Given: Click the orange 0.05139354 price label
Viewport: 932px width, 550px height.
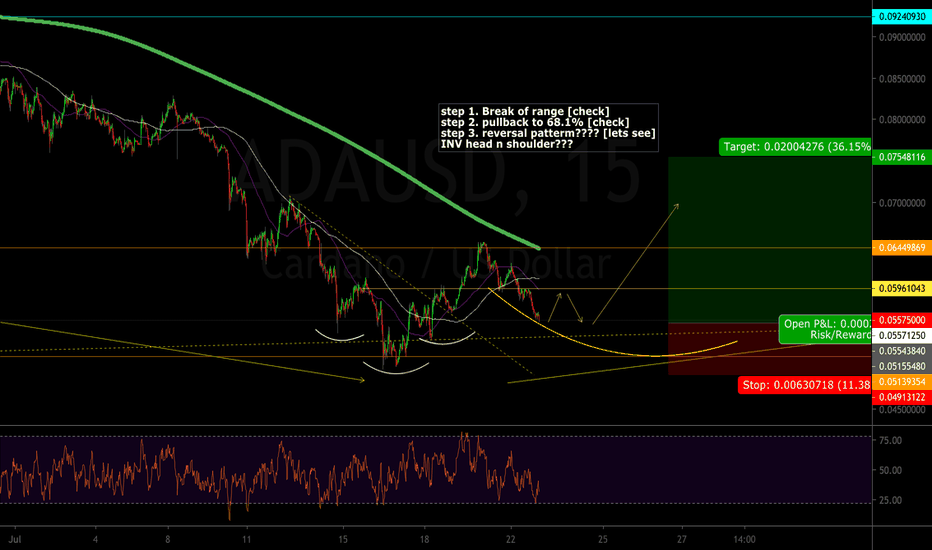Looking at the screenshot, I should click(902, 382).
